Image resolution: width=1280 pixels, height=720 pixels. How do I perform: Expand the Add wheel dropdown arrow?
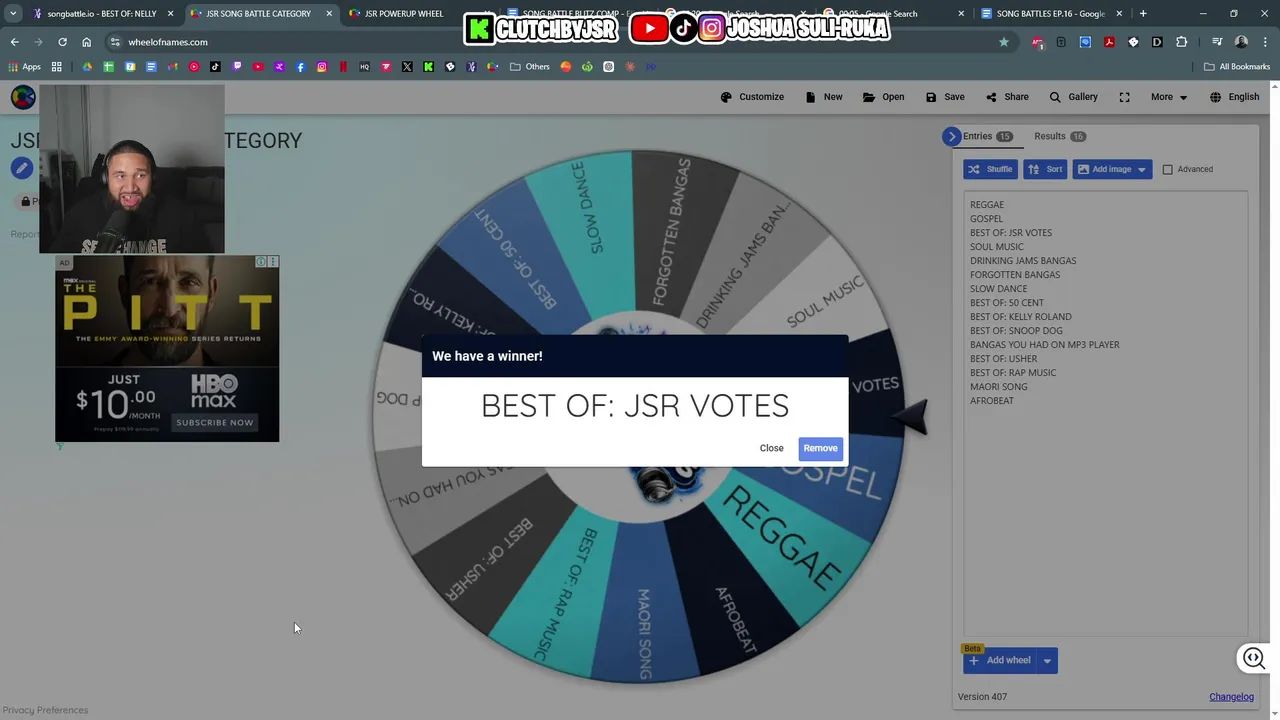(x=1047, y=660)
